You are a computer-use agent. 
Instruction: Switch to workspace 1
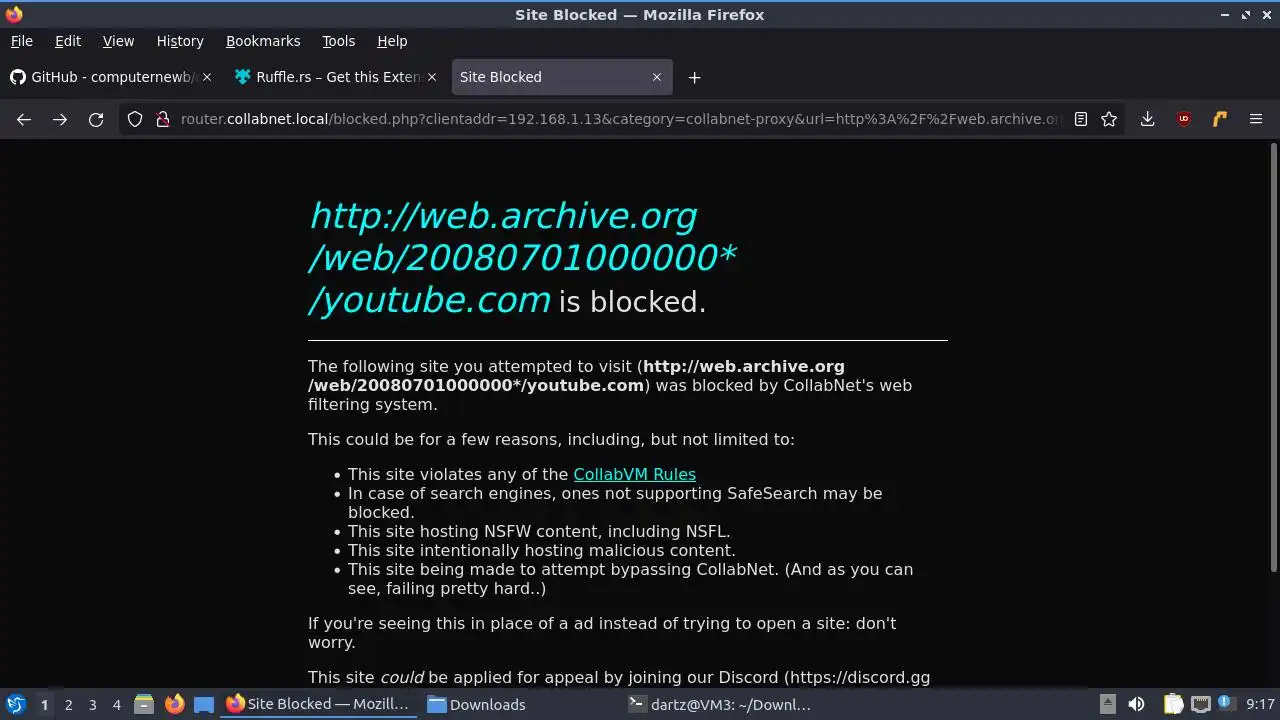[x=44, y=704]
